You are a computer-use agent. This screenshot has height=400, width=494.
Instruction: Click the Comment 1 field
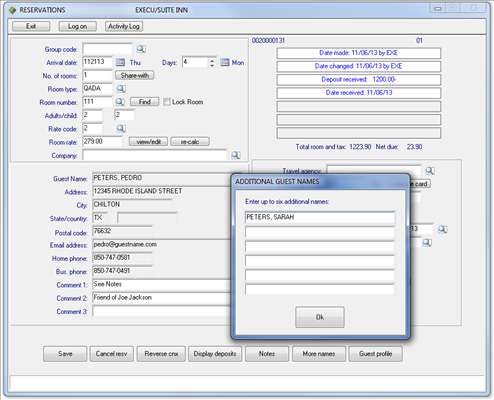[162, 285]
